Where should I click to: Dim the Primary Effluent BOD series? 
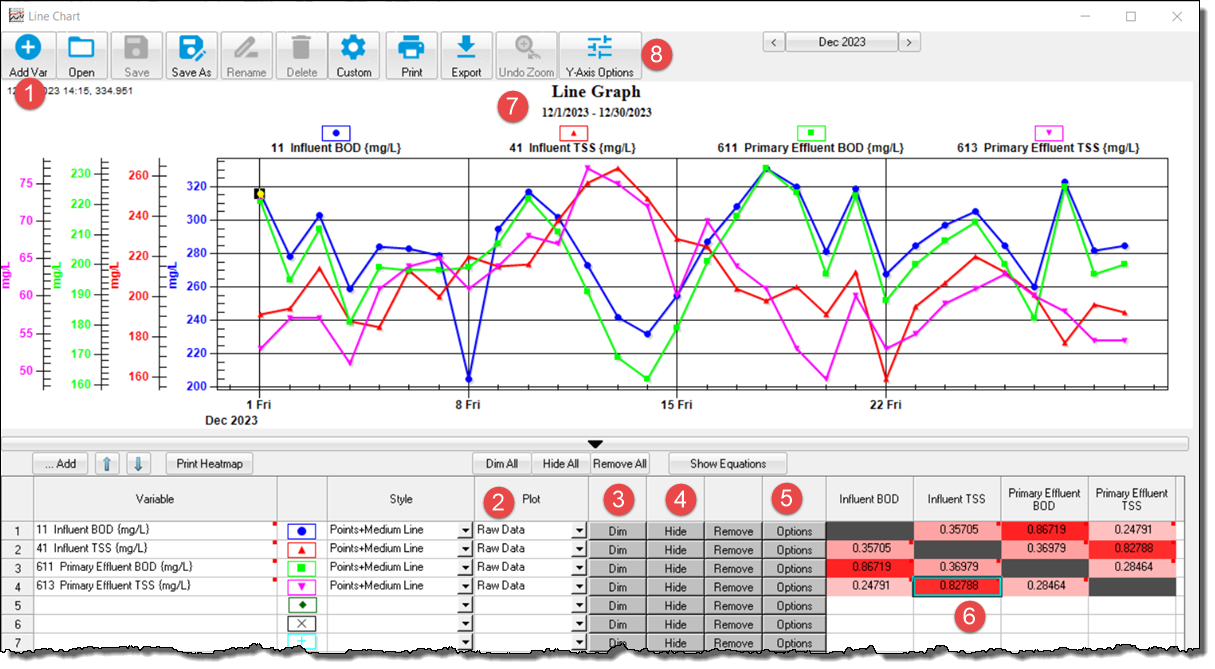click(617, 568)
